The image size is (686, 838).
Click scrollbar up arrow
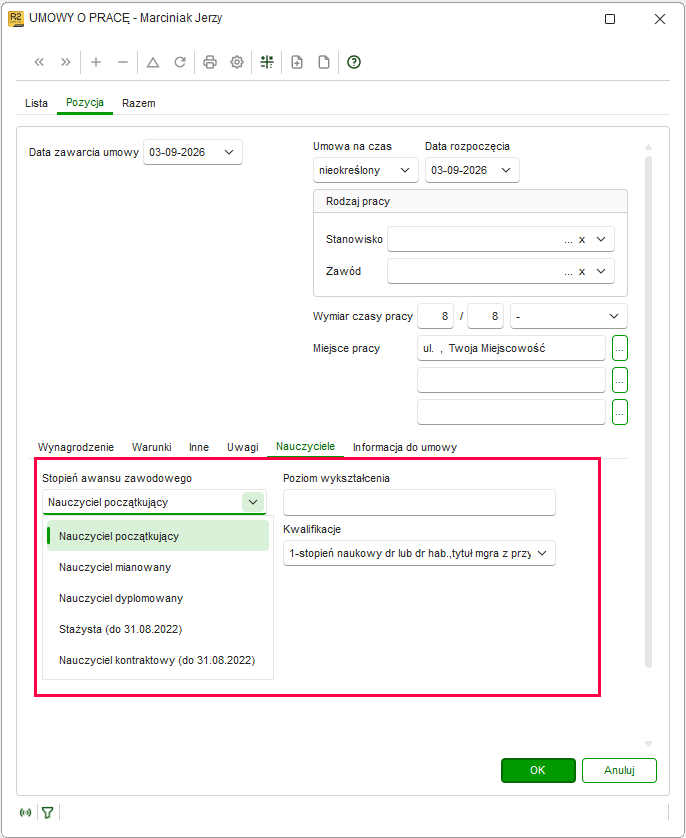648,147
